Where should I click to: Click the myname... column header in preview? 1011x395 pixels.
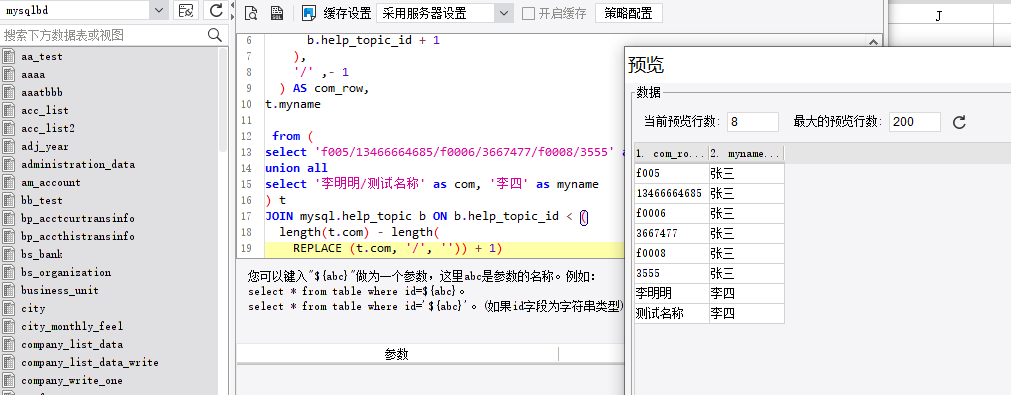[x=747, y=153]
